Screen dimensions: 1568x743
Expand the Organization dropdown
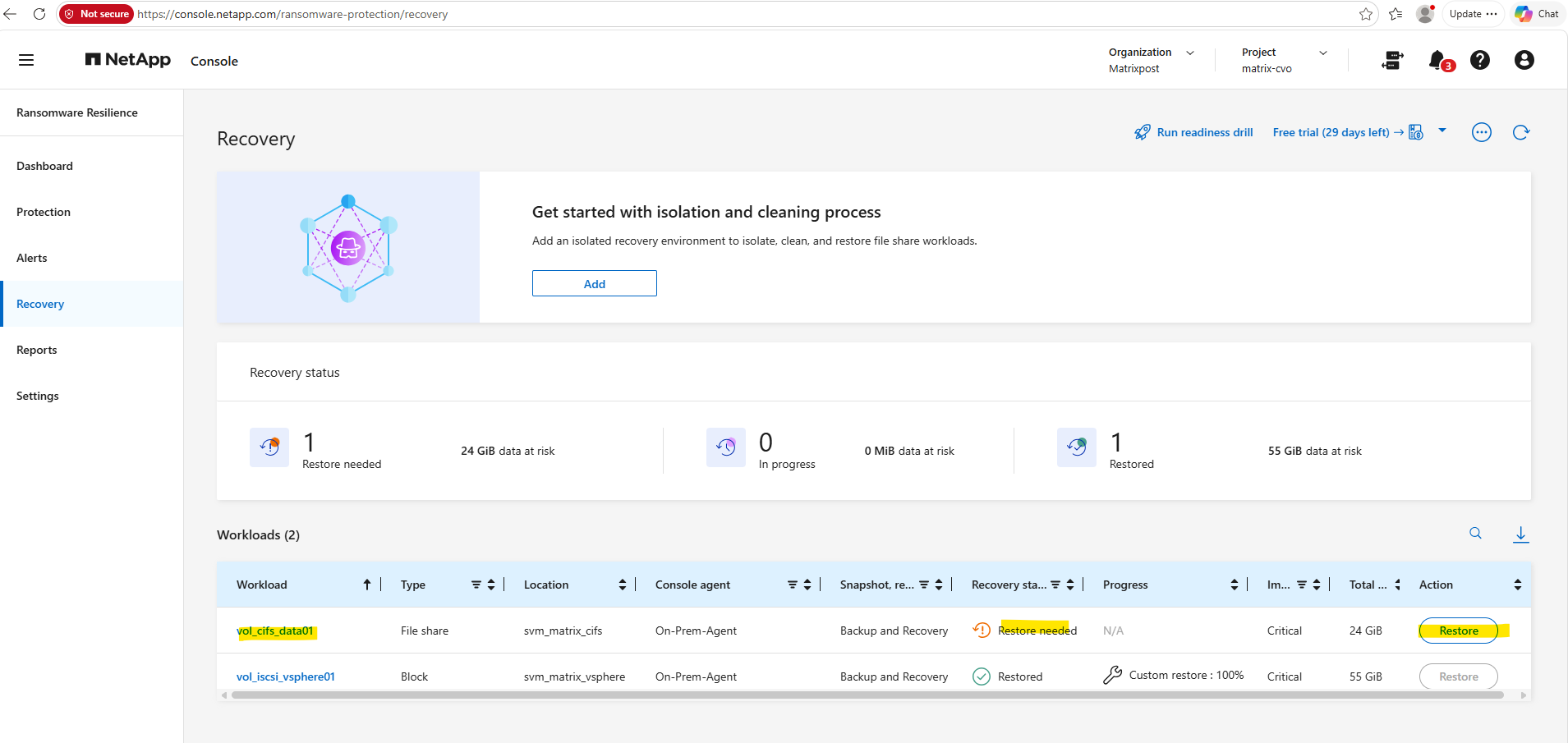click(1190, 53)
